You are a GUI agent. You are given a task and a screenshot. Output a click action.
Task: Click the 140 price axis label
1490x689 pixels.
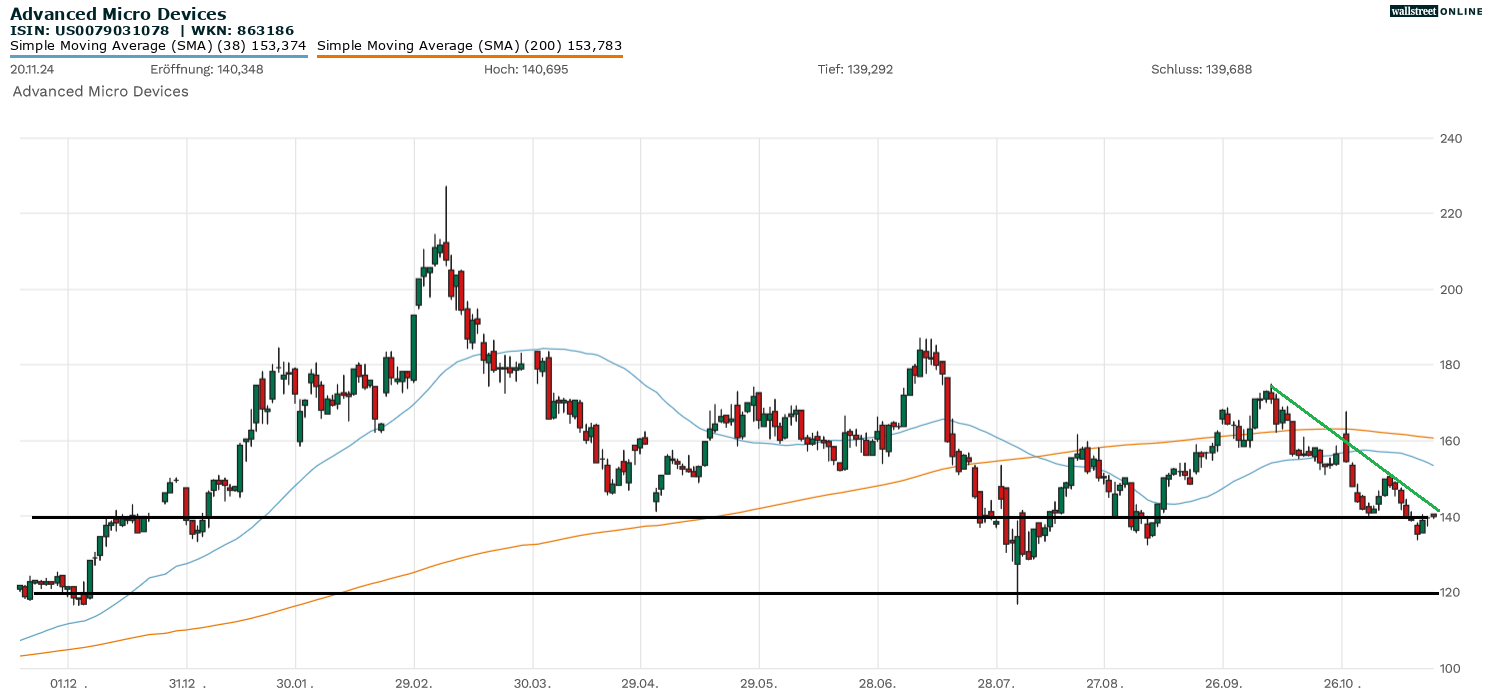click(1452, 517)
